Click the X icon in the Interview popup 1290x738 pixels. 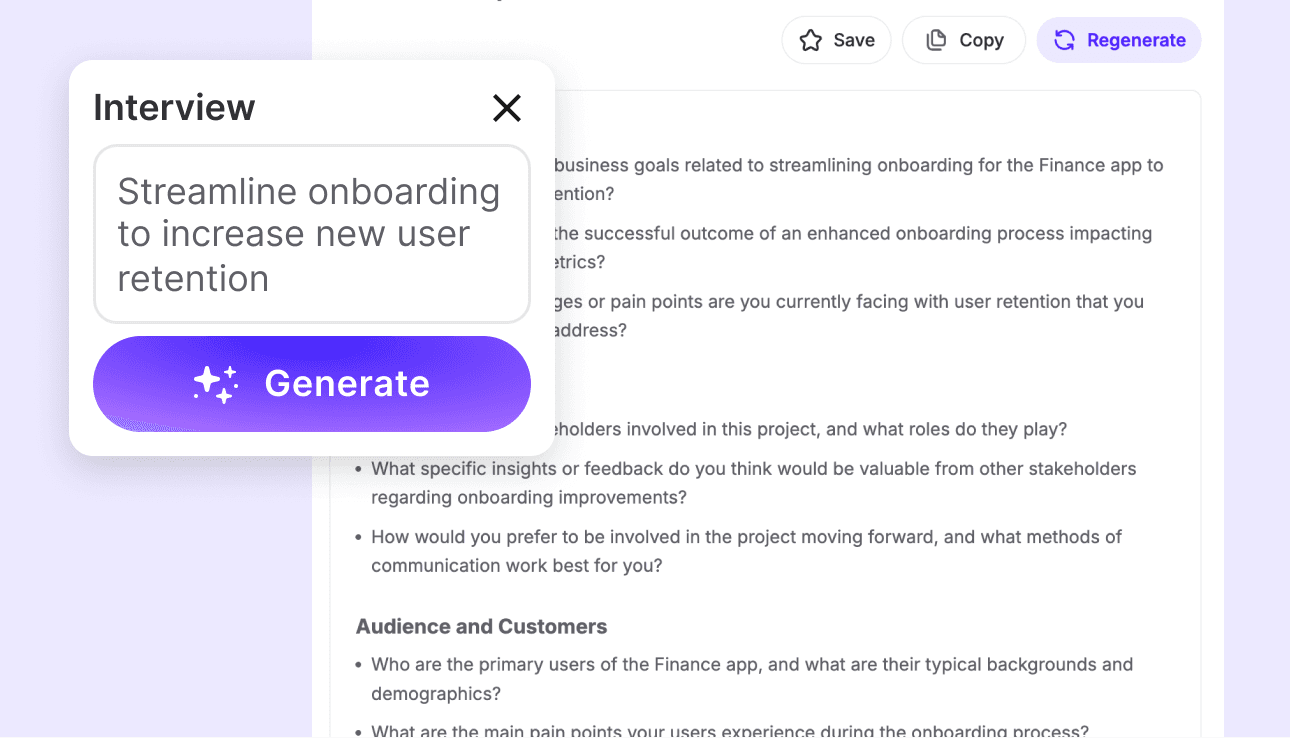coord(507,108)
